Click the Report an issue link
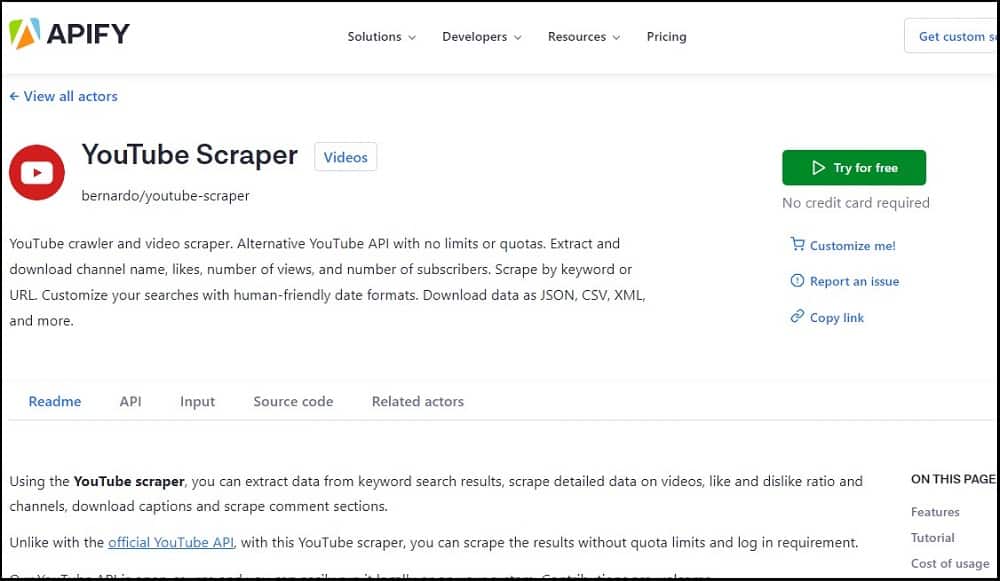Viewport: 1000px width, 581px height. click(854, 281)
